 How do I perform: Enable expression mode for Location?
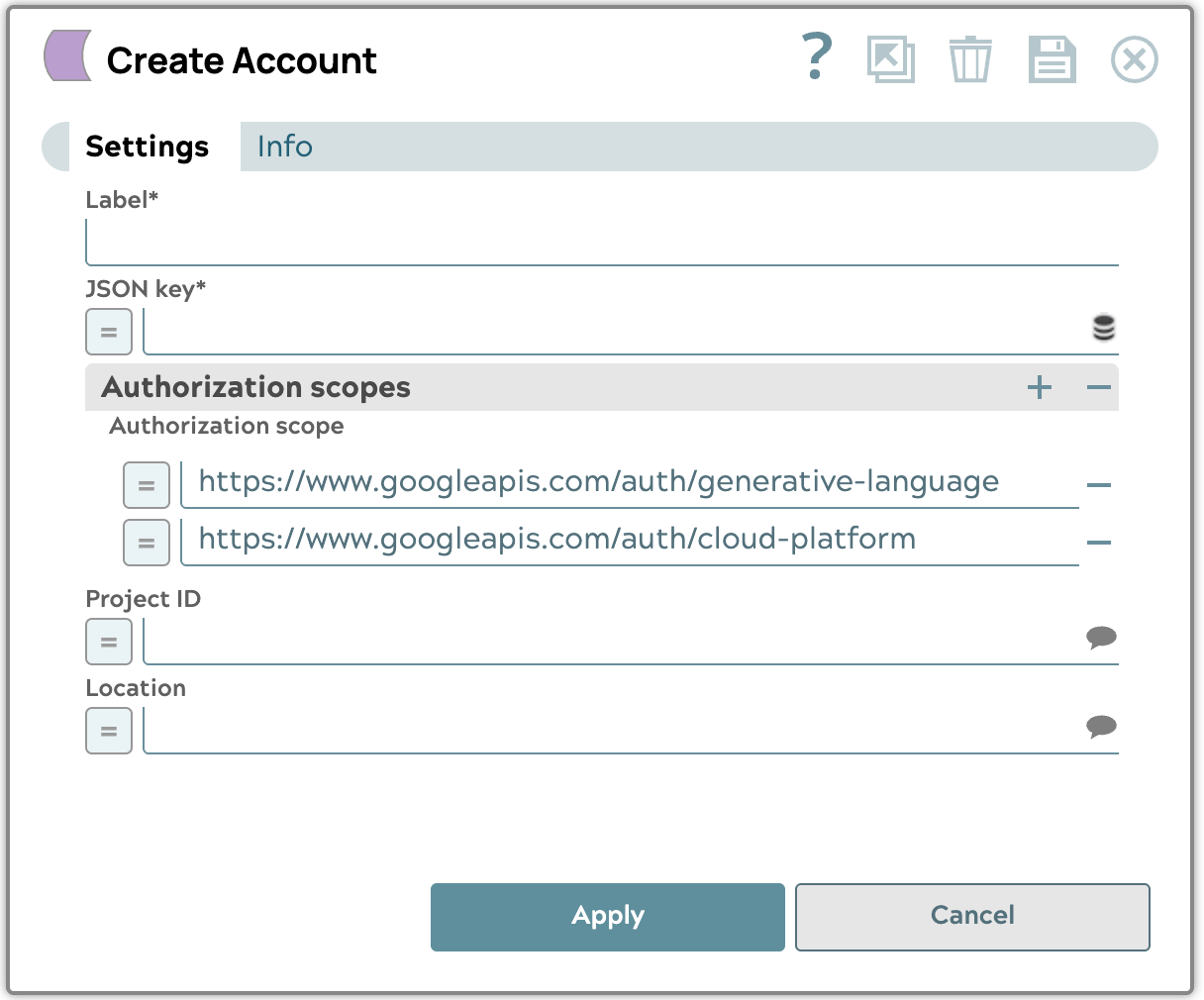click(x=109, y=731)
